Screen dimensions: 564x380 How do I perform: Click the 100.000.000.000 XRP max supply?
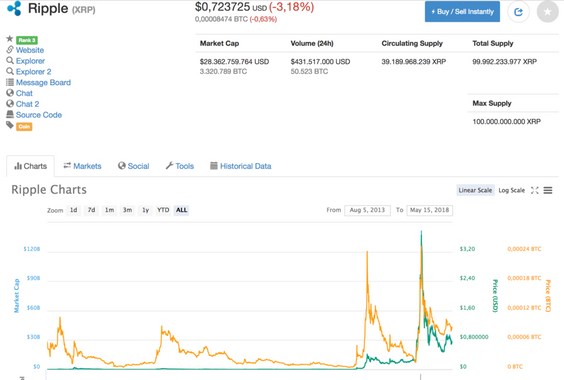coord(506,122)
